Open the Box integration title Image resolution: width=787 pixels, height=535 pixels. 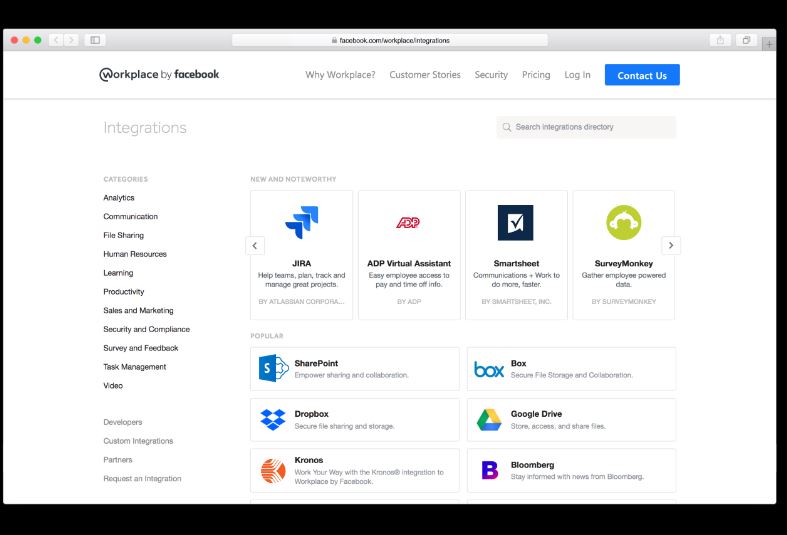pyautogui.click(x=518, y=363)
